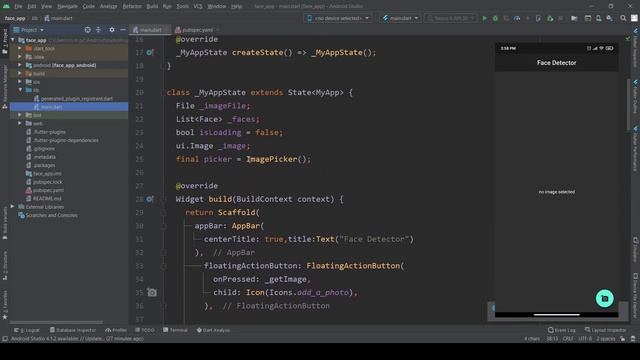The width and height of the screenshot is (640, 360).
Task: Click 'no image selected' text in emulator
Action: tap(557, 192)
